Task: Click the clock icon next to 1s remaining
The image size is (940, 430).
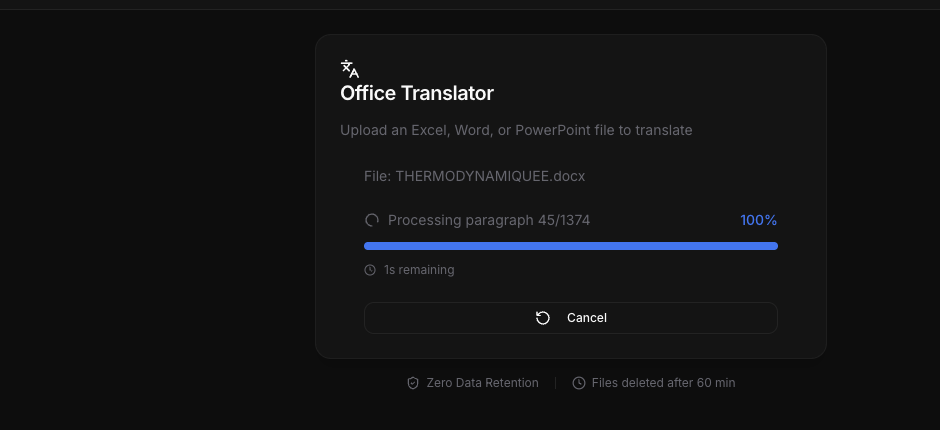Action: pyautogui.click(x=370, y=270)
